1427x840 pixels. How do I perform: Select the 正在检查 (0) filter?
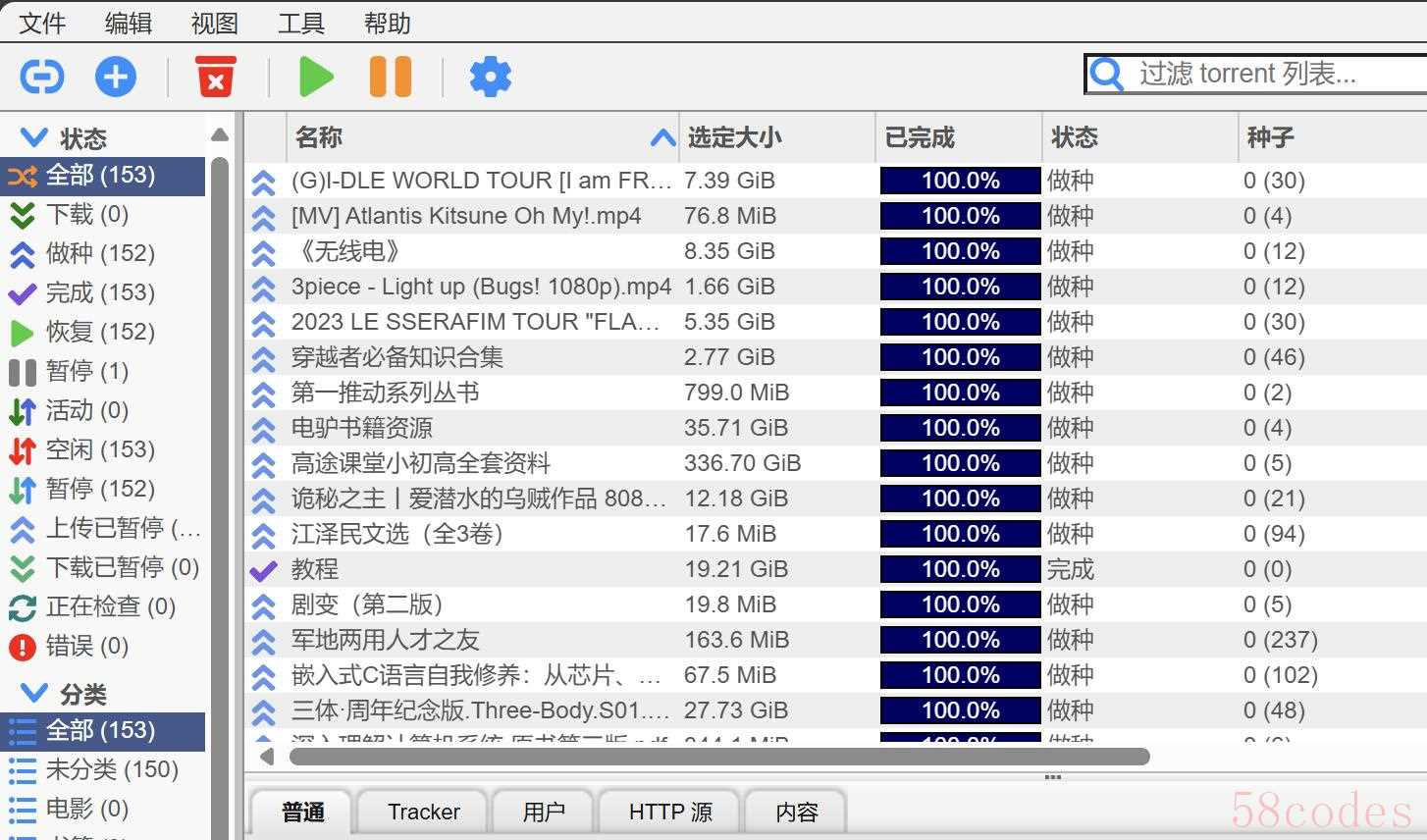coord(102,607)
